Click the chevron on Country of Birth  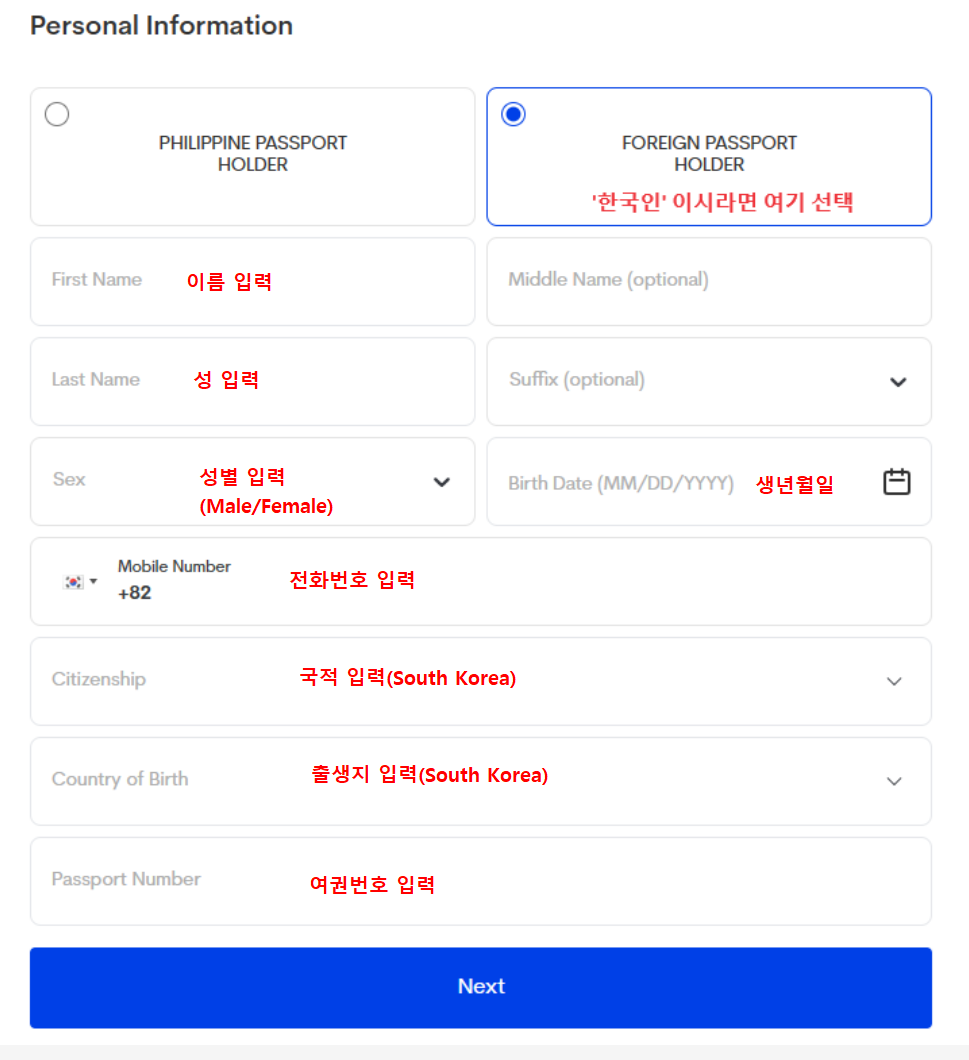(x=894, y=781)
